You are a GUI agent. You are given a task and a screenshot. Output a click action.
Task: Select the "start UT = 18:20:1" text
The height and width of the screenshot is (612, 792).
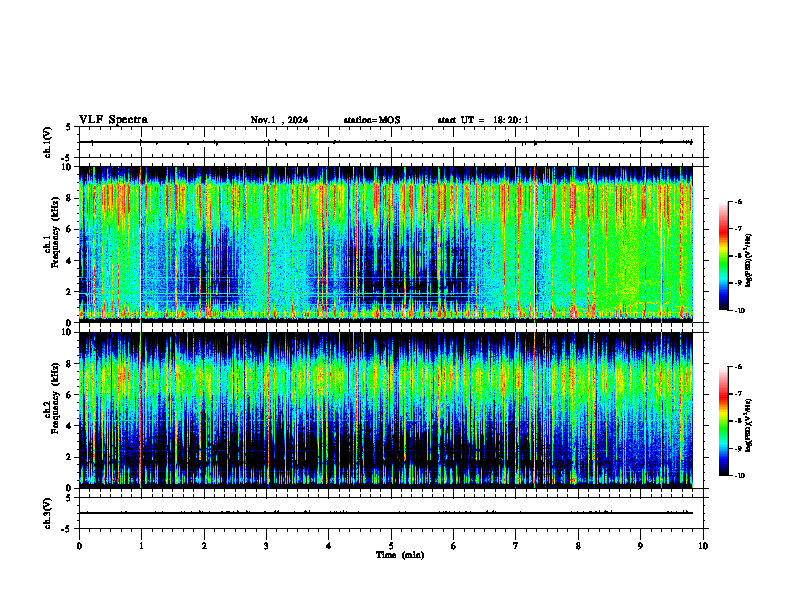pyautogui.click(x=483, y=120)
